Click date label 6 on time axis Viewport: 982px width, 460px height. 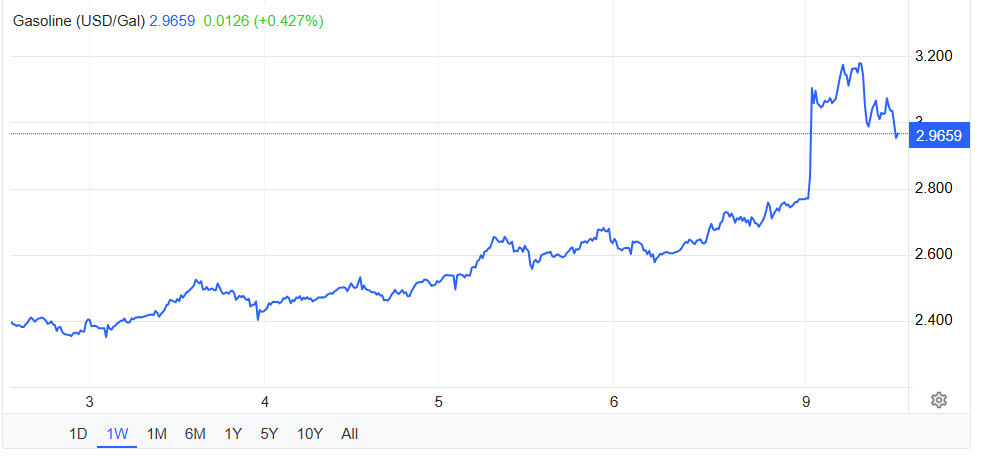(614, 401)
